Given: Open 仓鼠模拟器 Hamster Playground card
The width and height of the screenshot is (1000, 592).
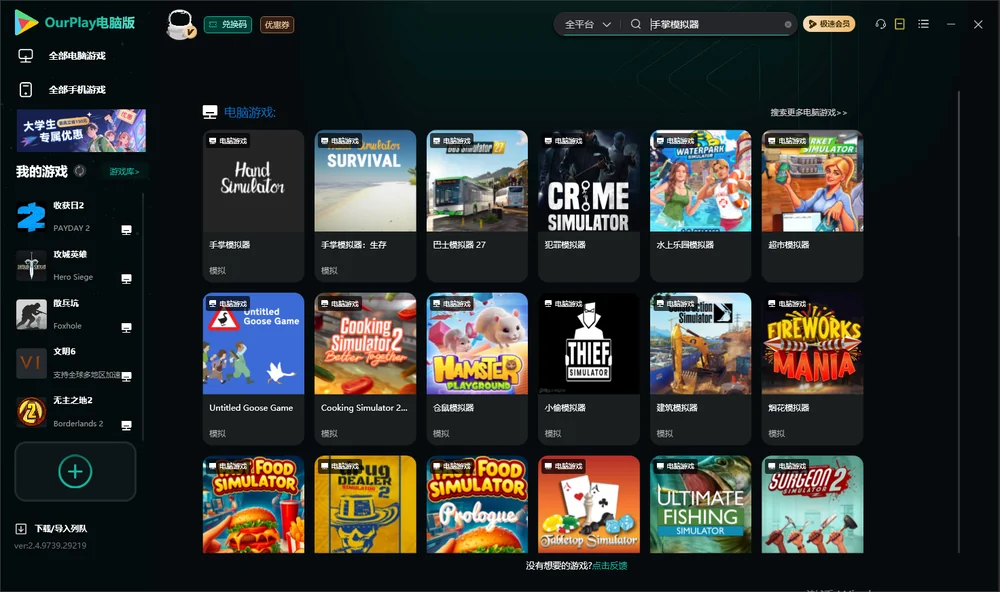Looking at the screenshot, I should [477, 368].
